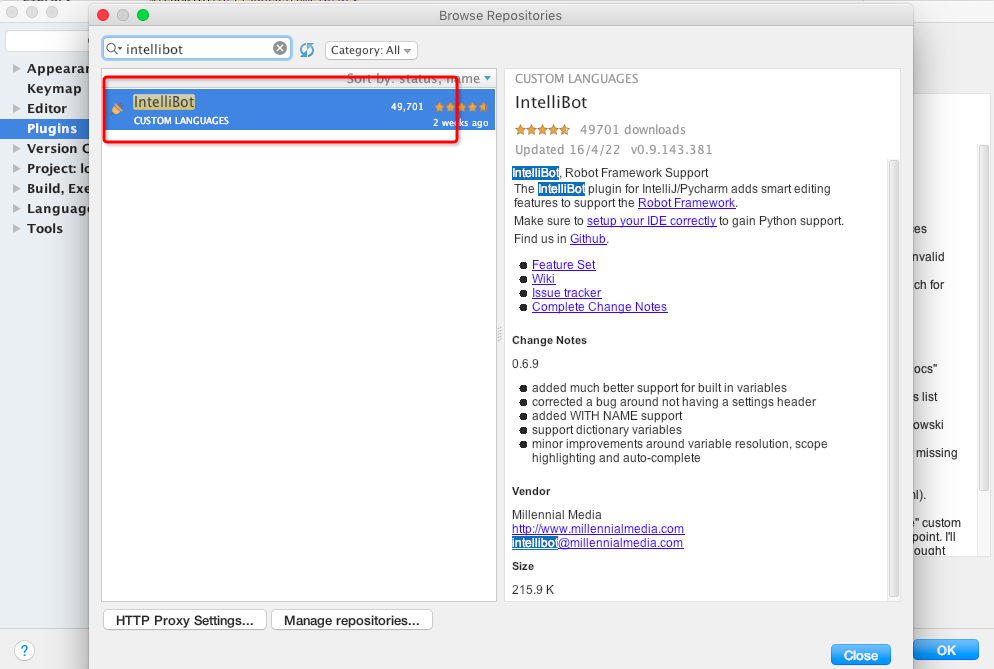Select Plugins in the settings sidebar

point(52,128)
